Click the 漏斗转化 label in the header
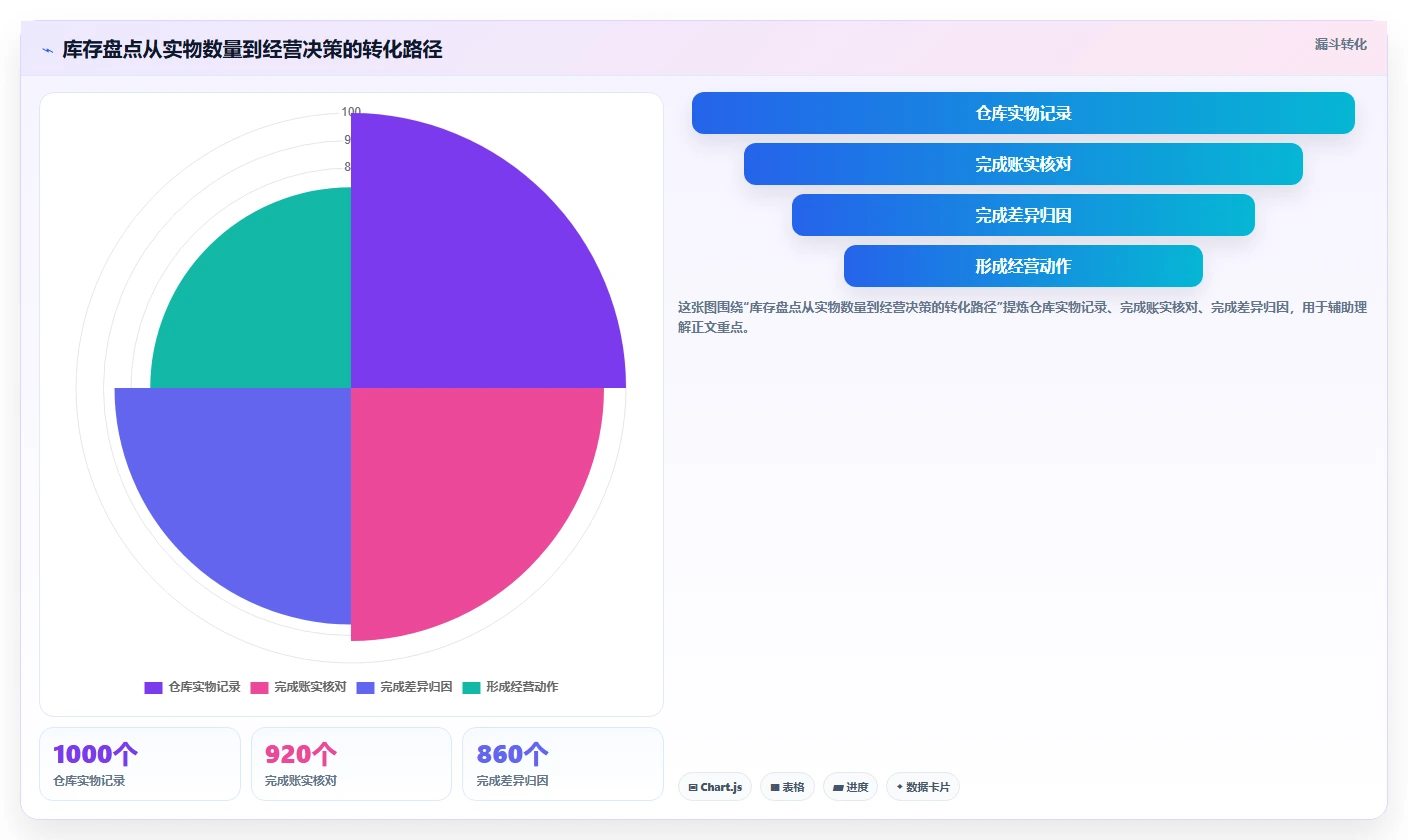Viewport: 1408px width, 840px height. point(1340,44)
